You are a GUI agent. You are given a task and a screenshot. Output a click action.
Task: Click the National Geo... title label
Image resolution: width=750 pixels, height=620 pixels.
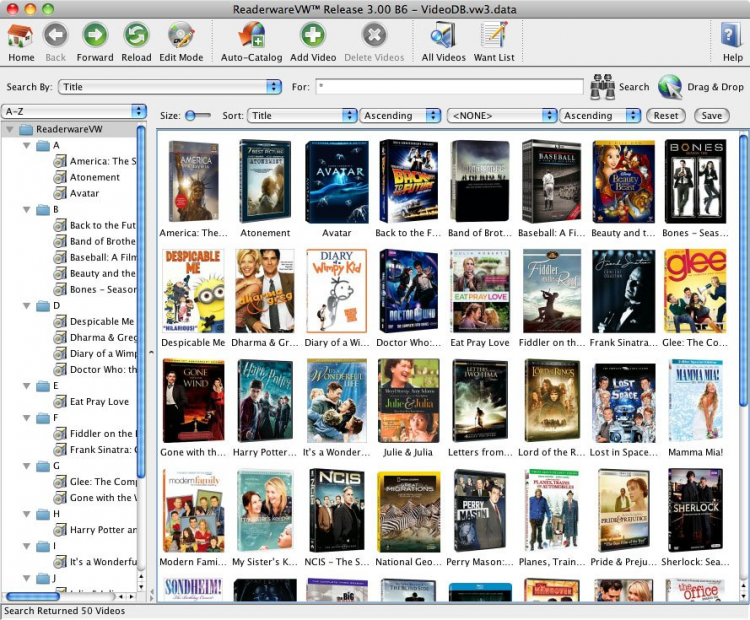pyautogui.click(x=408, y=562)
